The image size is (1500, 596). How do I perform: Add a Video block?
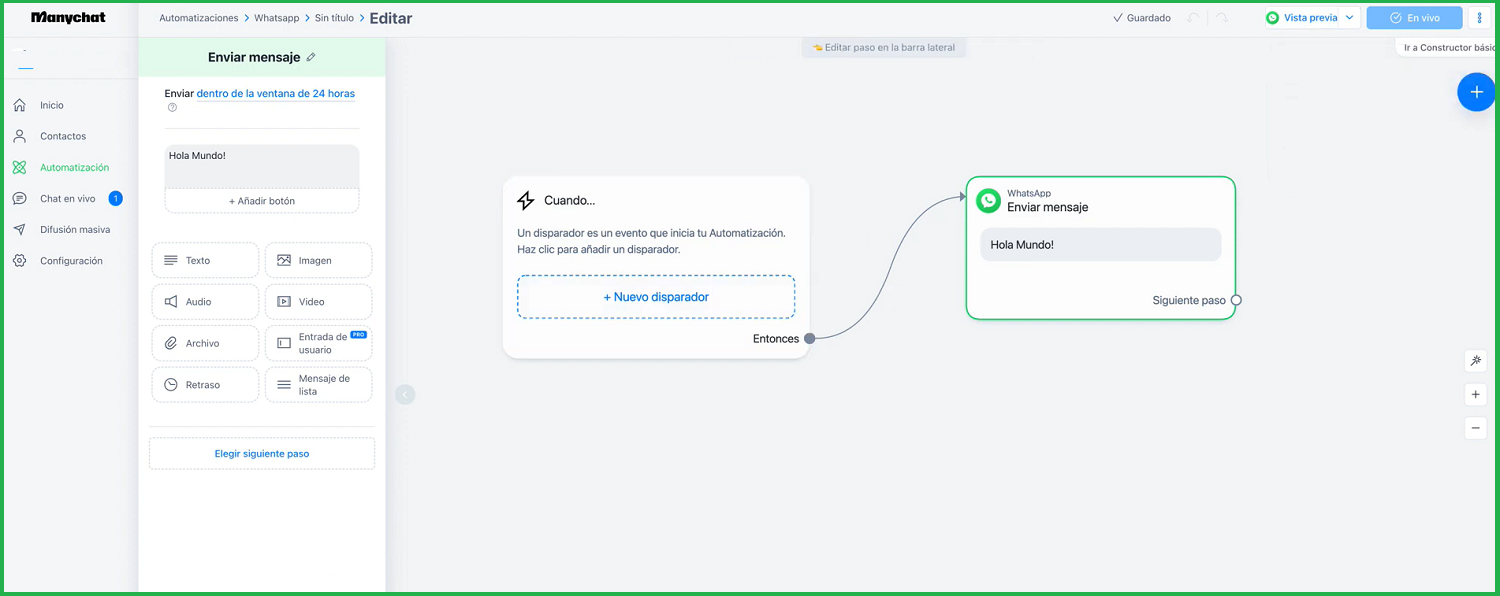click(318, 302)
